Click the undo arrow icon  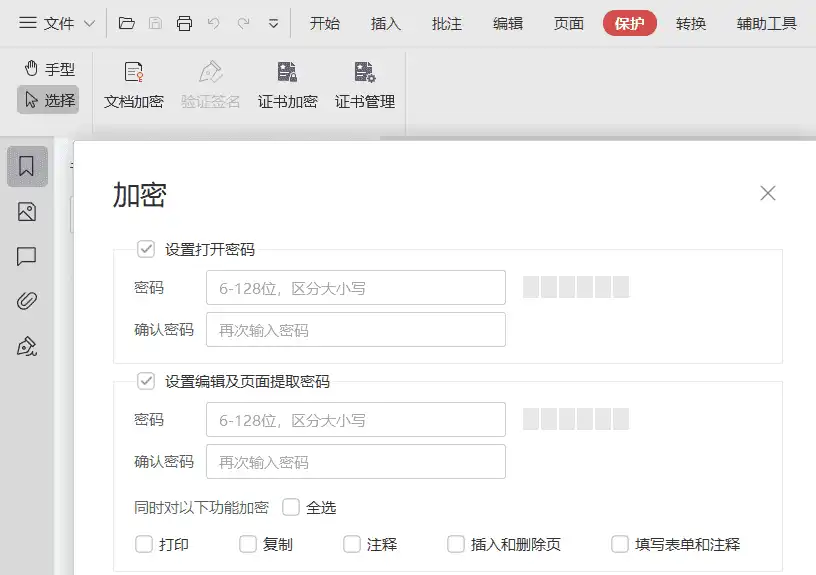pos(214,23)
